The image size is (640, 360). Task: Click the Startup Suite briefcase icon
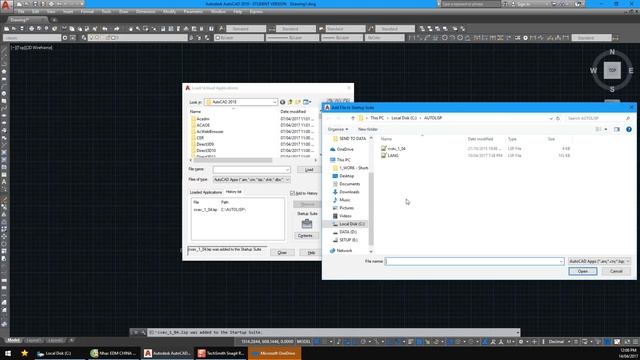click(307, 223)
